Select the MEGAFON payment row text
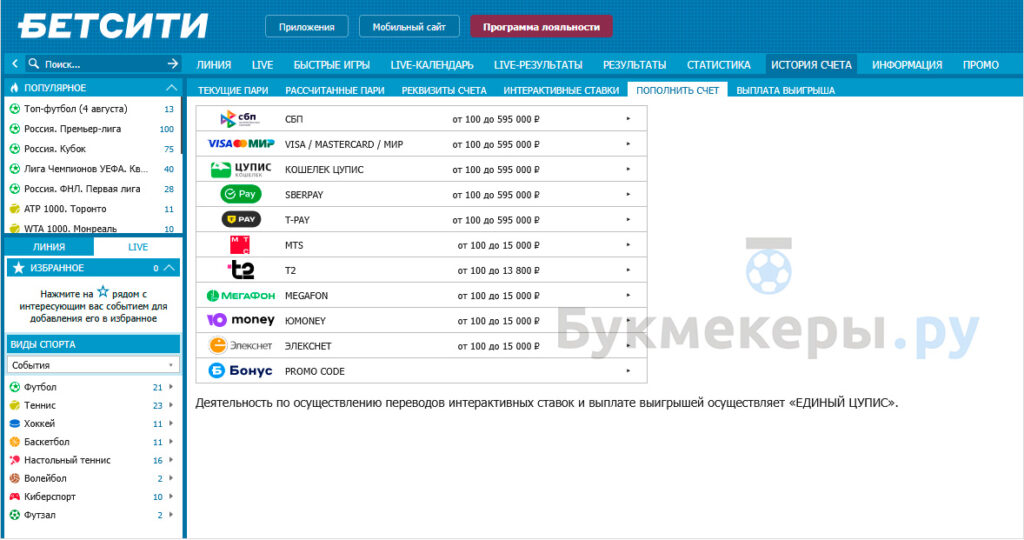1024x540 pixels. (306, 295)
